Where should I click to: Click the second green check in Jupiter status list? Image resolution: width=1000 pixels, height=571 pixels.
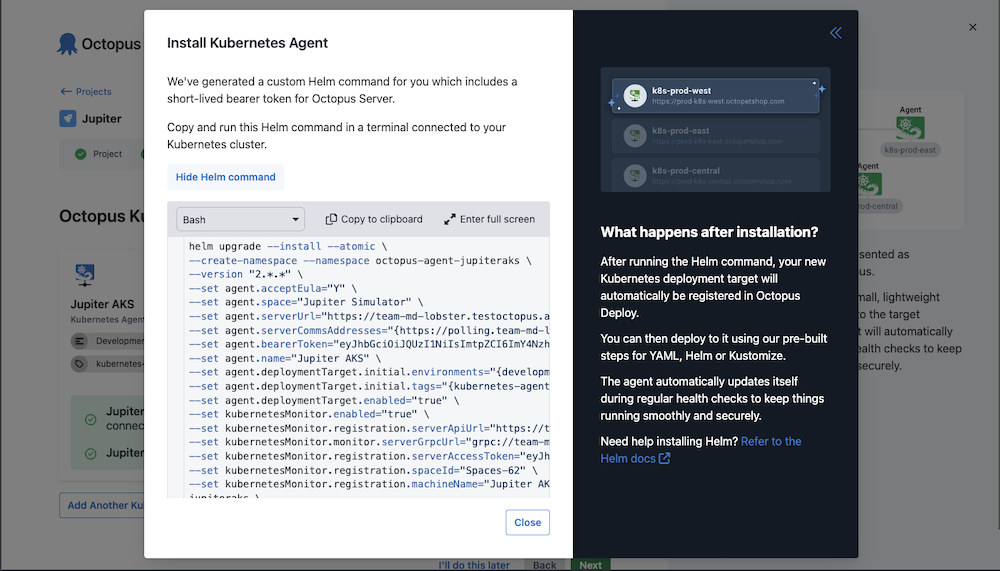[x=91, y=453]
